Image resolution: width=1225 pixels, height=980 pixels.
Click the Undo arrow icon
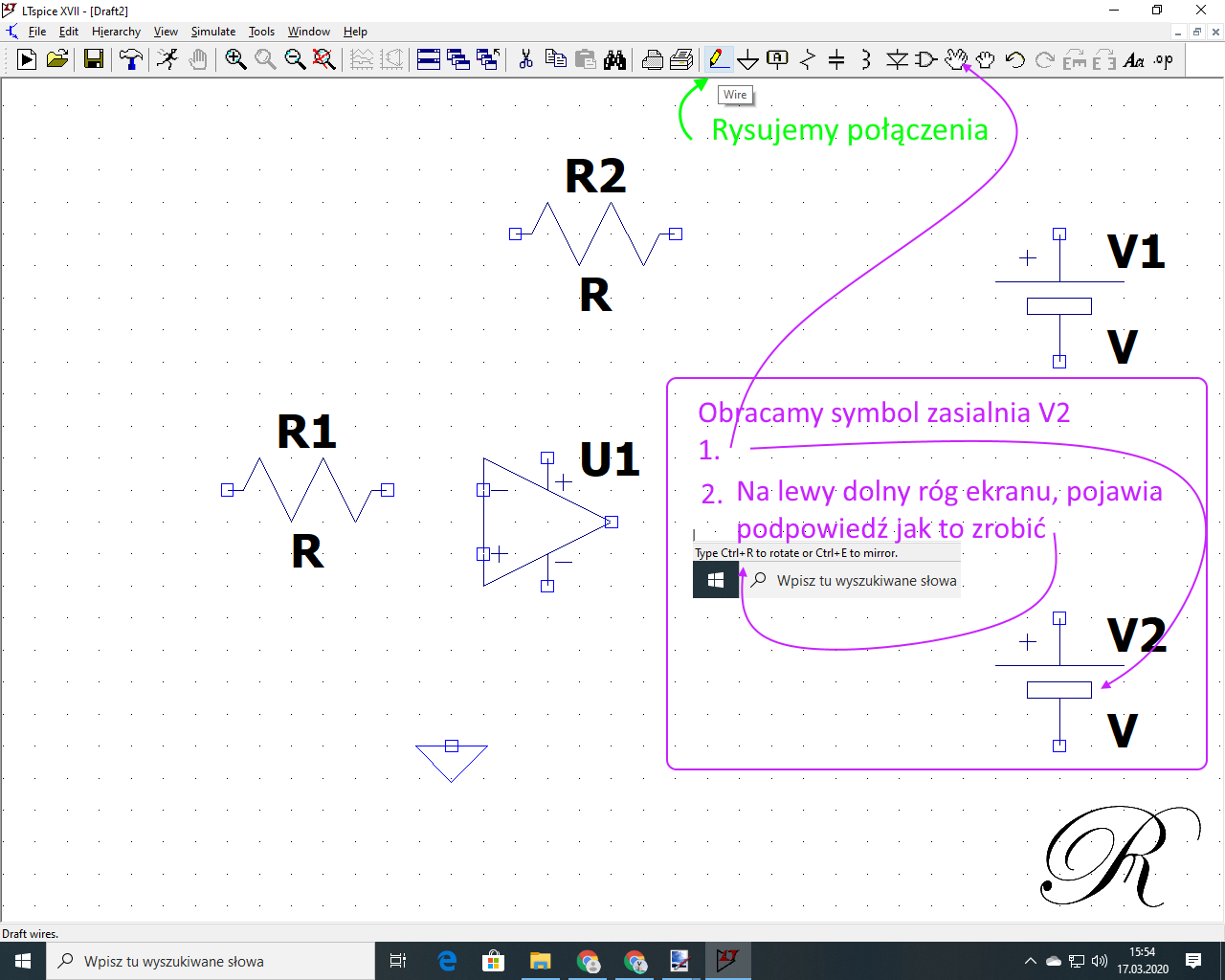coord(1014,59)
